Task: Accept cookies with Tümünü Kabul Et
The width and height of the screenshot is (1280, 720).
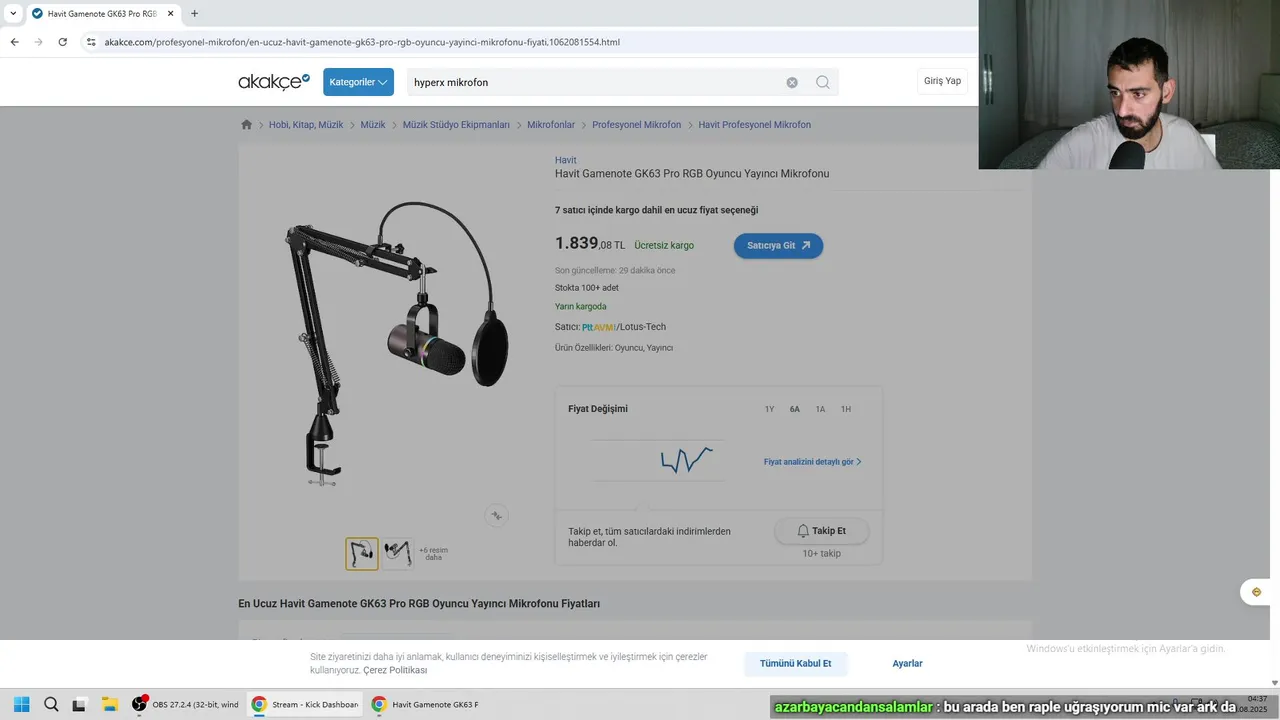Action: click(x=796, y=664)
